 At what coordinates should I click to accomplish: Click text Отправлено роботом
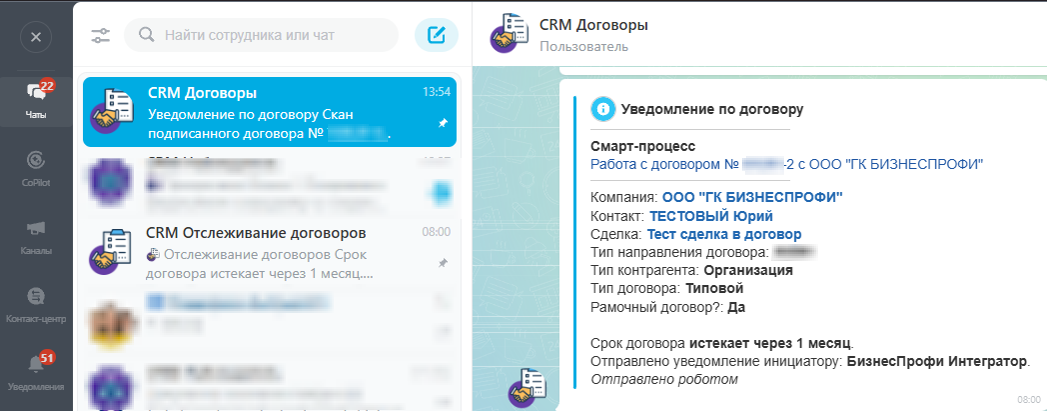[664, 380]
